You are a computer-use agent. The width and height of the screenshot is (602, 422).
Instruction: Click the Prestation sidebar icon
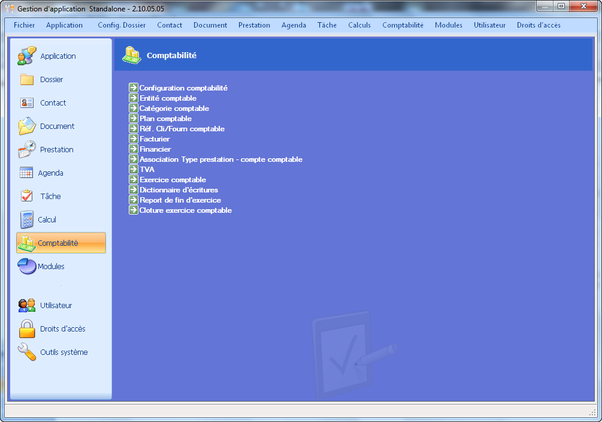(x=27, y=149)
